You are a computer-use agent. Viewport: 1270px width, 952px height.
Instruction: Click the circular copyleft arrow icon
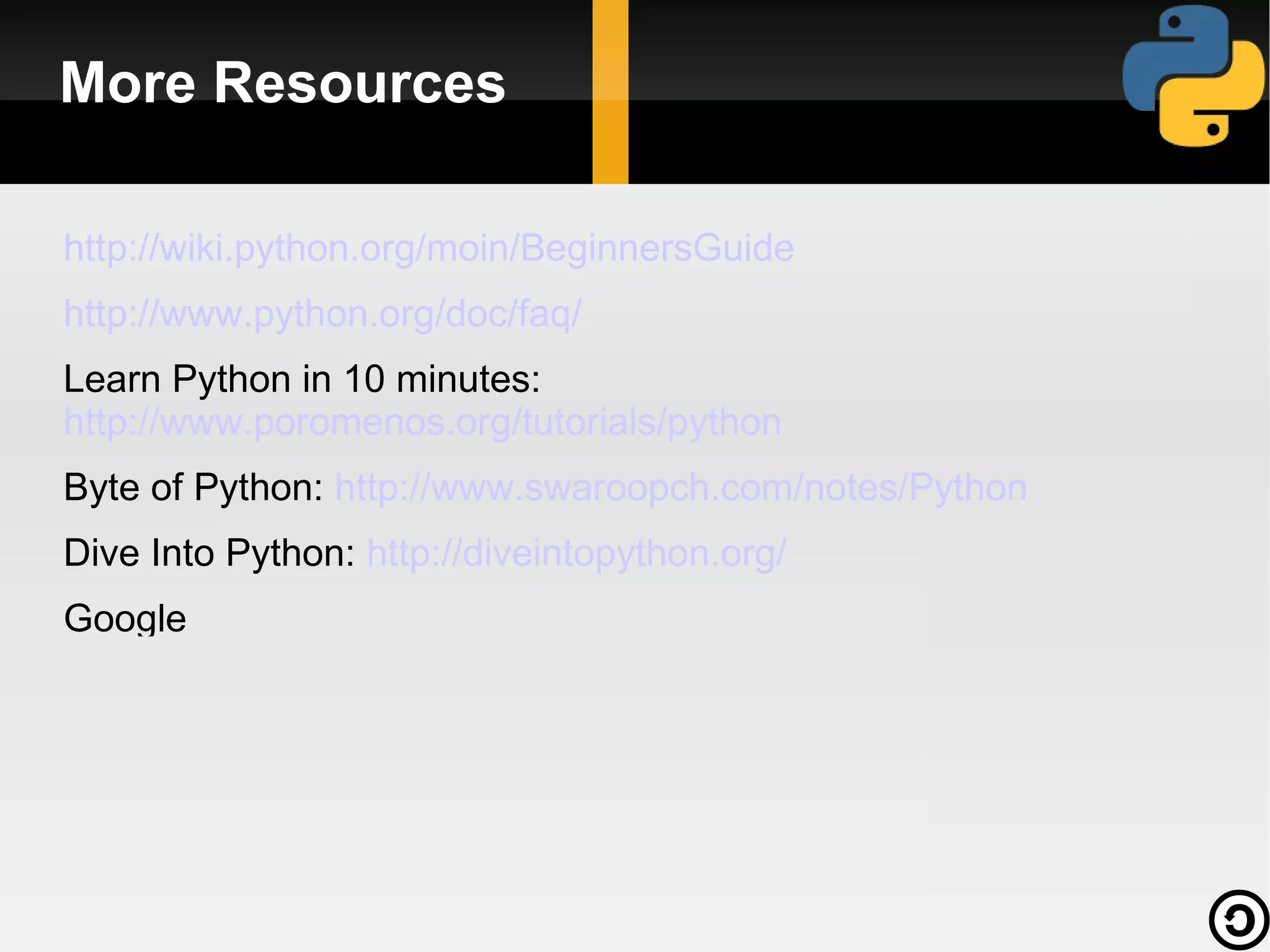(x=1238, y=920)
